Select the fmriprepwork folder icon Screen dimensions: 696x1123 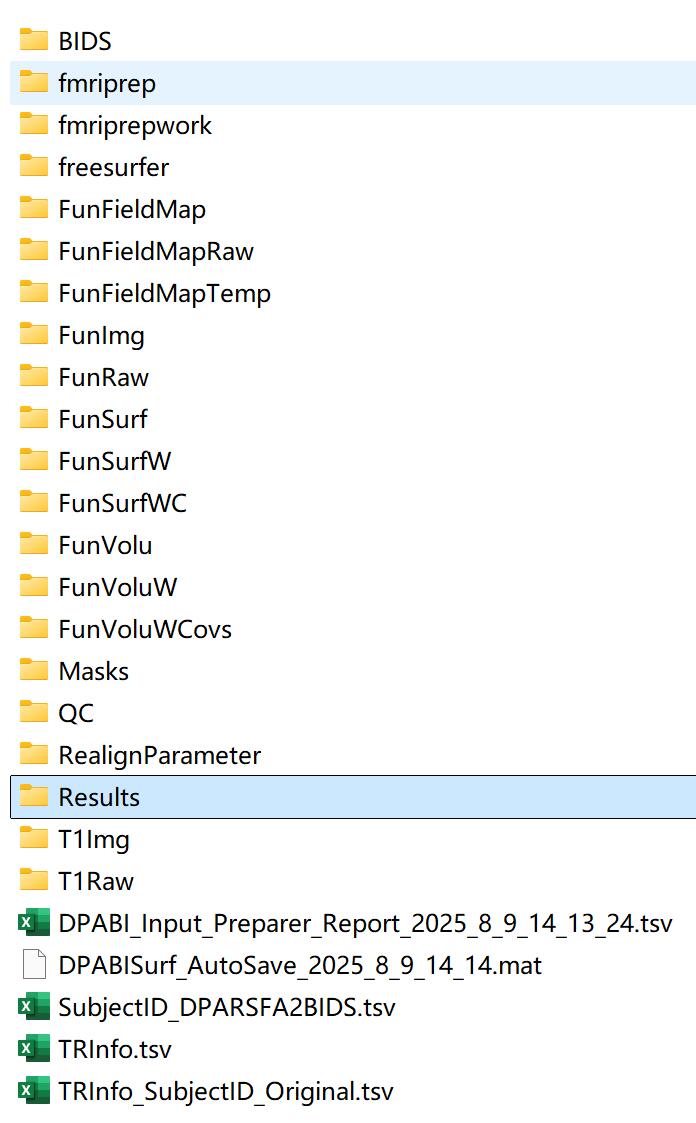click(34, 124)
